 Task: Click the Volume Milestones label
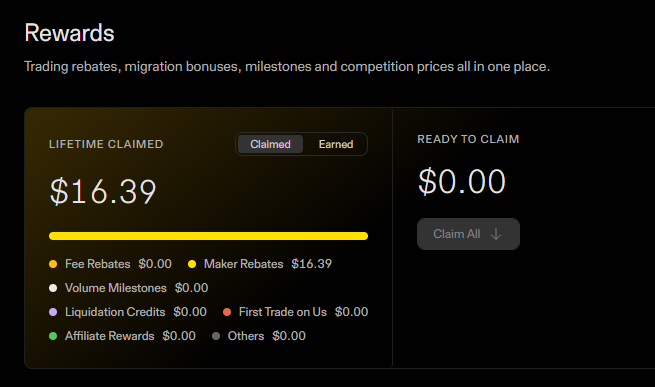(116, 288)
